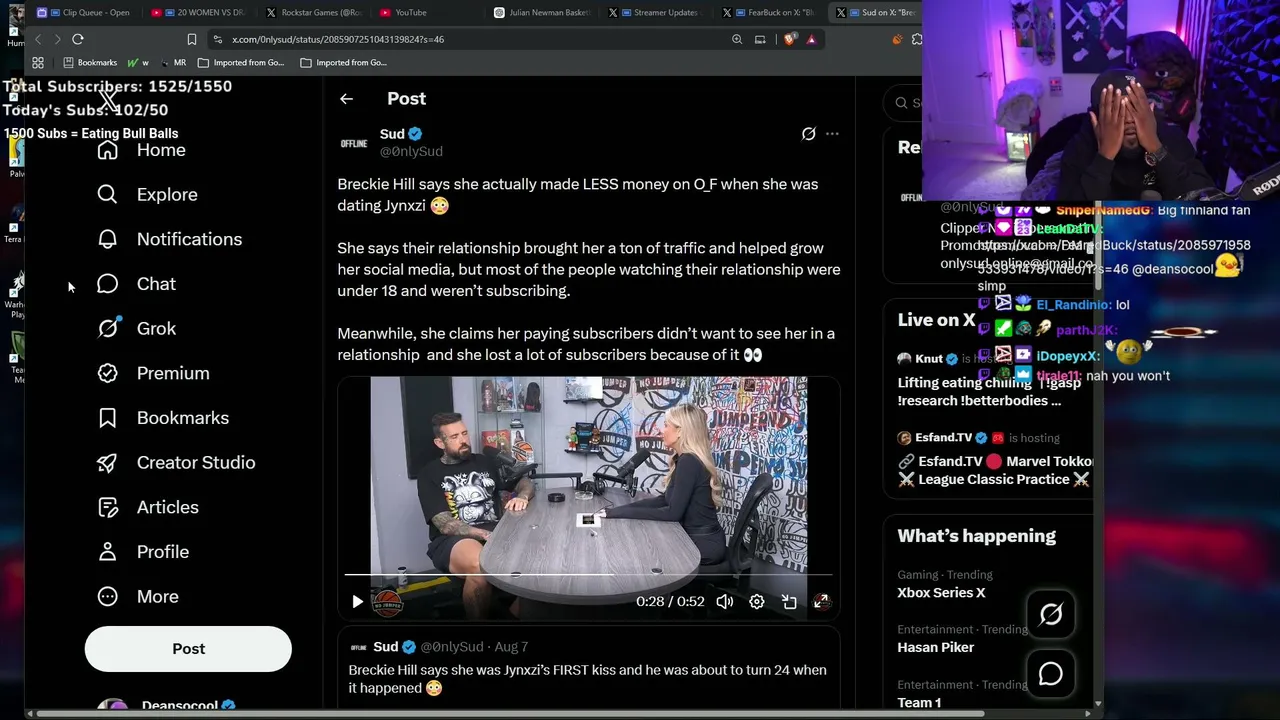Open the quoted Sud post from Aug 7

pos(588,670)
